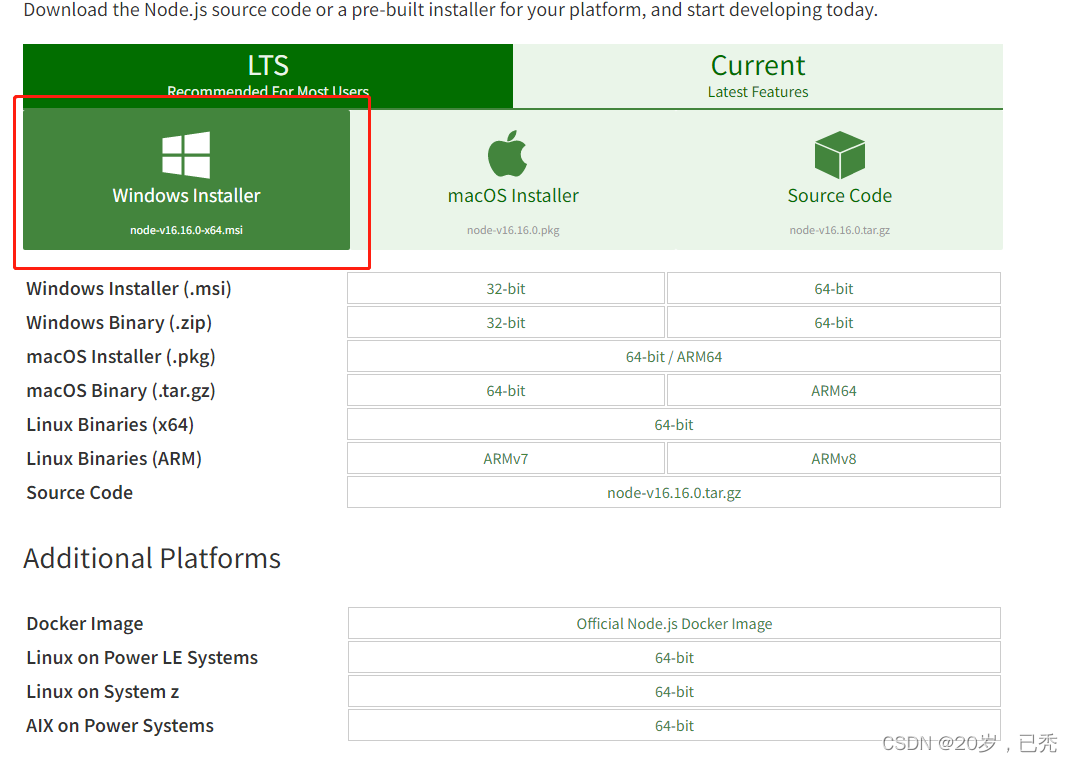Choose 64-bit Linux Binaries (x64)
The image size is (1073, 762).
pos(674,425)
